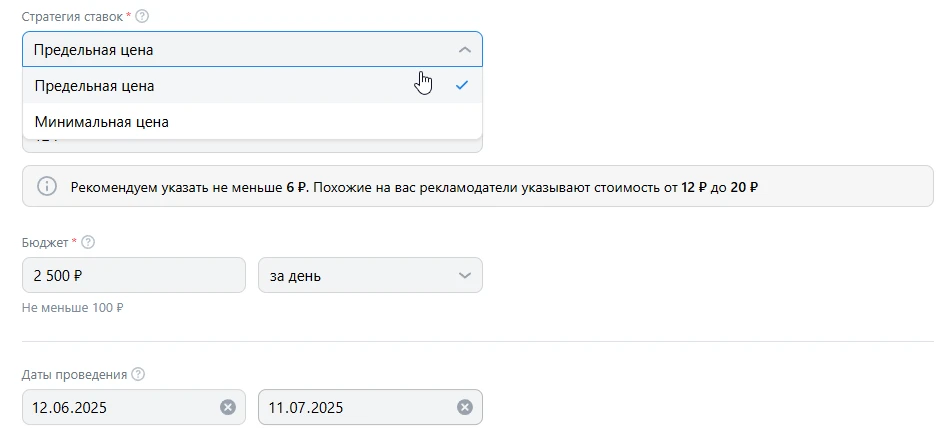Click the recommendation text about advertiser costs
Viewport: 952px width, 437px height.
coord(414,187)
